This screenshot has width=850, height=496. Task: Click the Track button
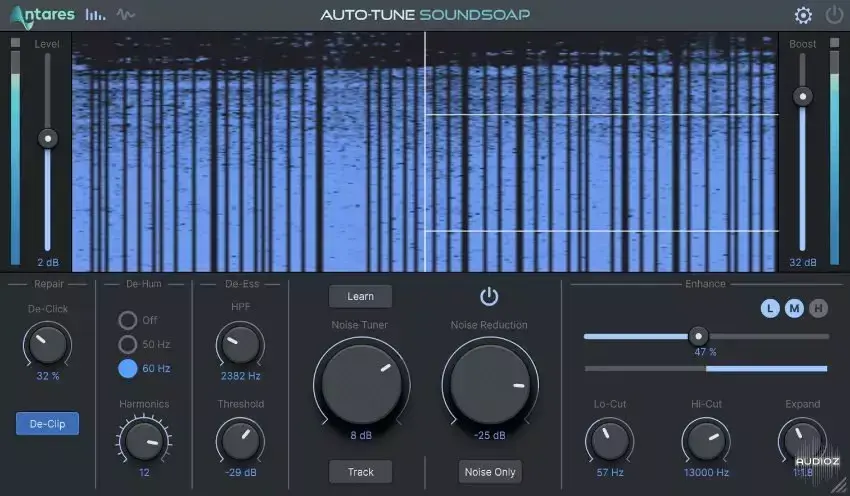(x=360, y=472)
